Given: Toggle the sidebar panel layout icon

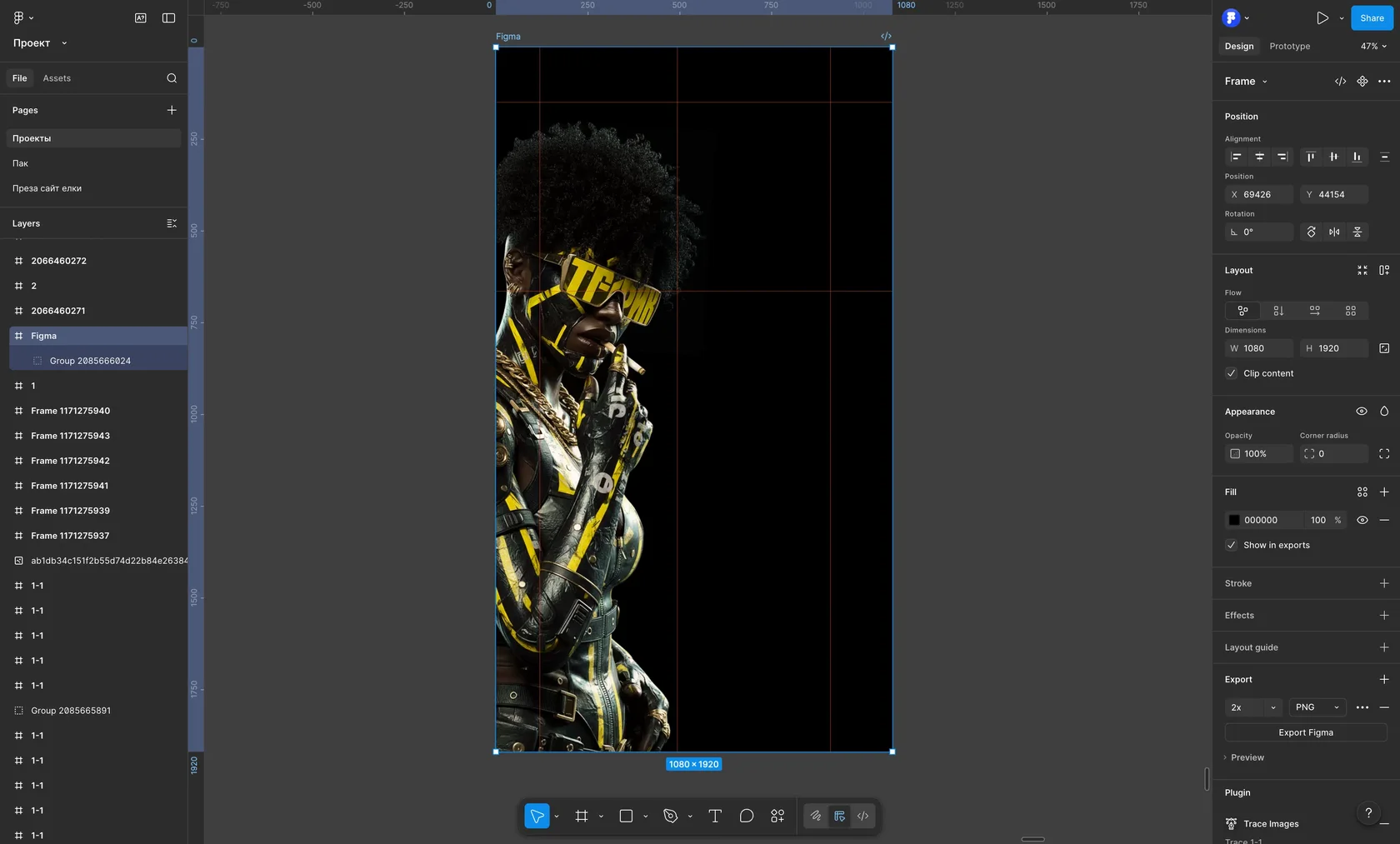Looking at the screenshot, I should tap(168, 17).
